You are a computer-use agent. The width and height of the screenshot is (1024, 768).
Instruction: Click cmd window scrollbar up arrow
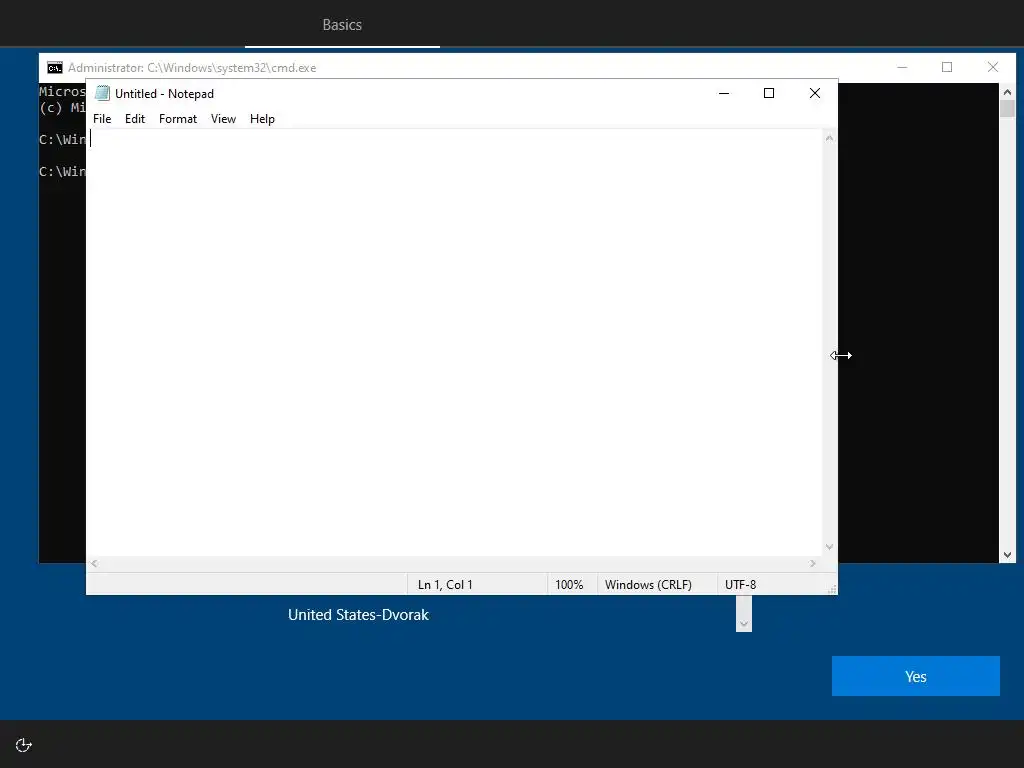[x=1007, y=92]
